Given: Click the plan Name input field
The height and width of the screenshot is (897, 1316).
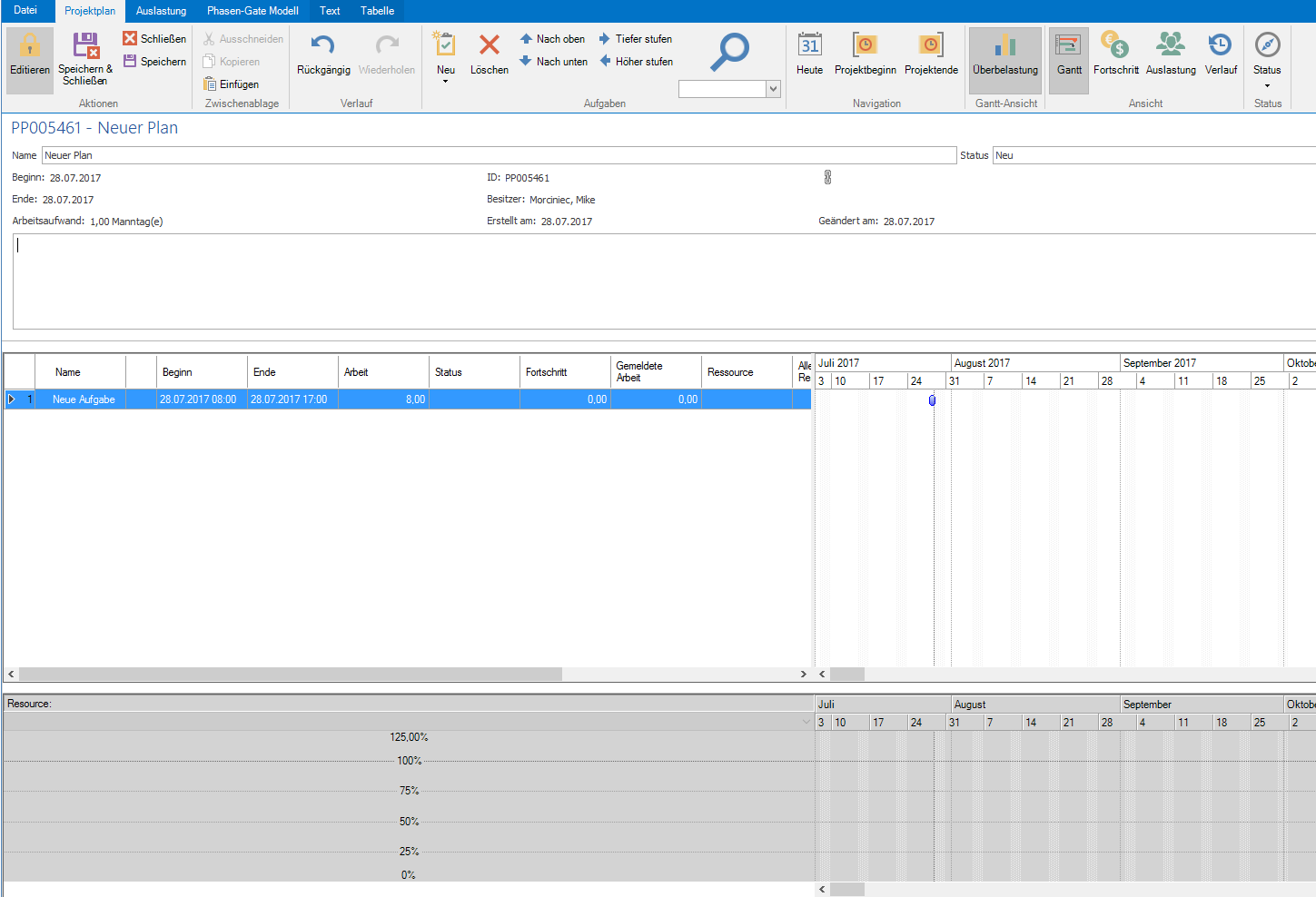Looking at the screenshot, I should [499, 155].
